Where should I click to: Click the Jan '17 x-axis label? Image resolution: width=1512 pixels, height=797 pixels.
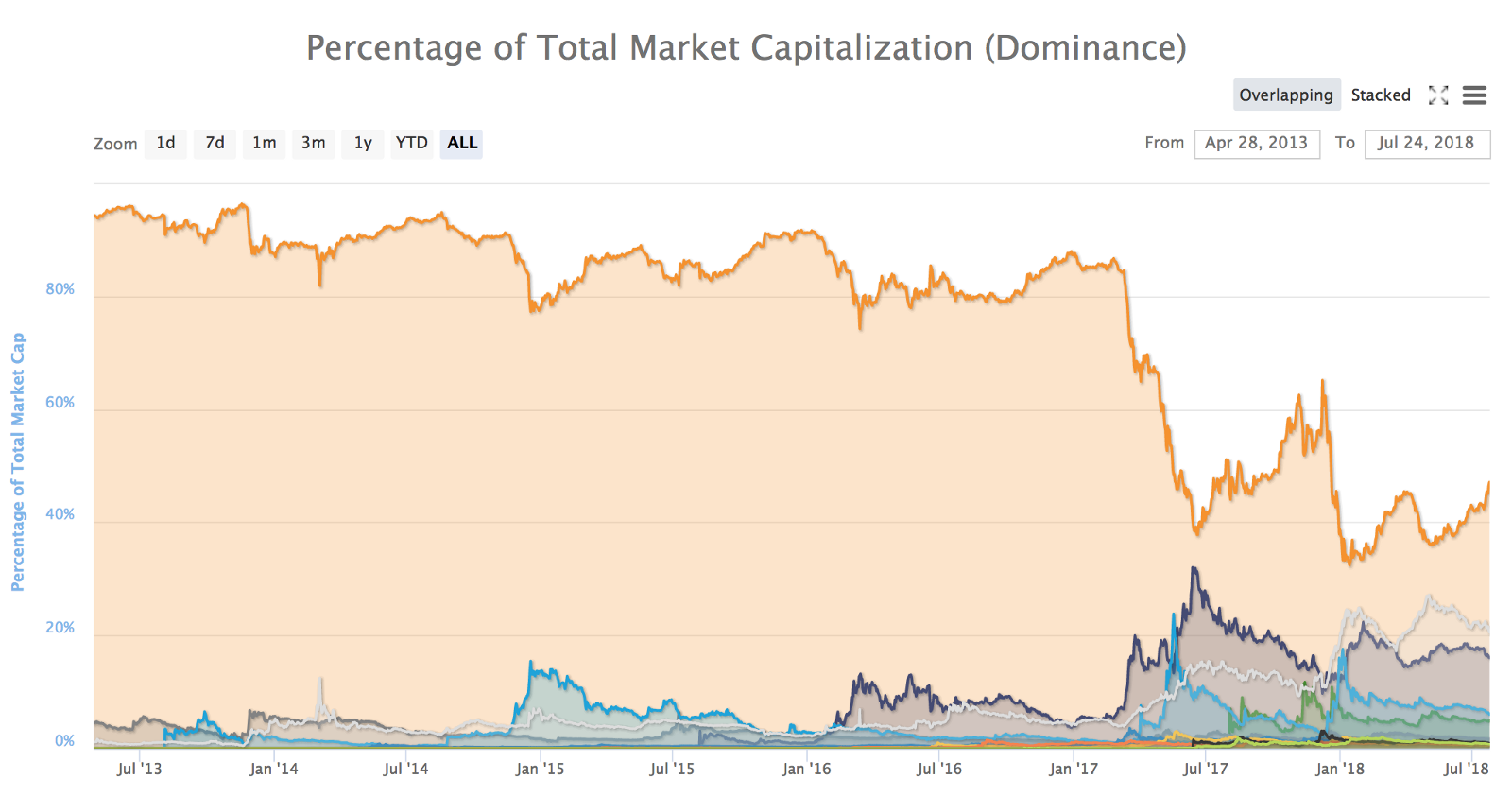coord(1074,770)
